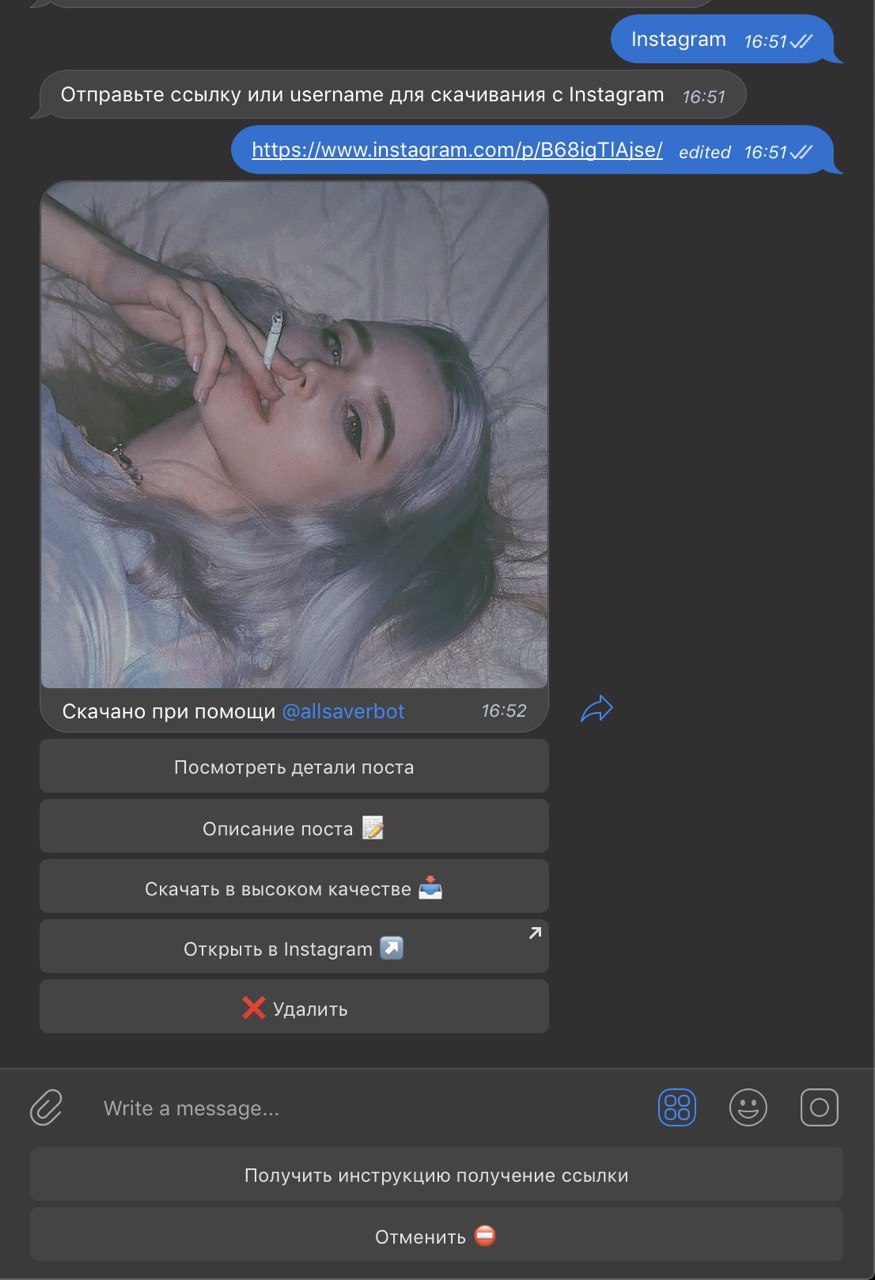Image resolution: width=875 pixels, height=1280 pixels.
Task: Open the Instagram post URL link
Action: point(457,150)
